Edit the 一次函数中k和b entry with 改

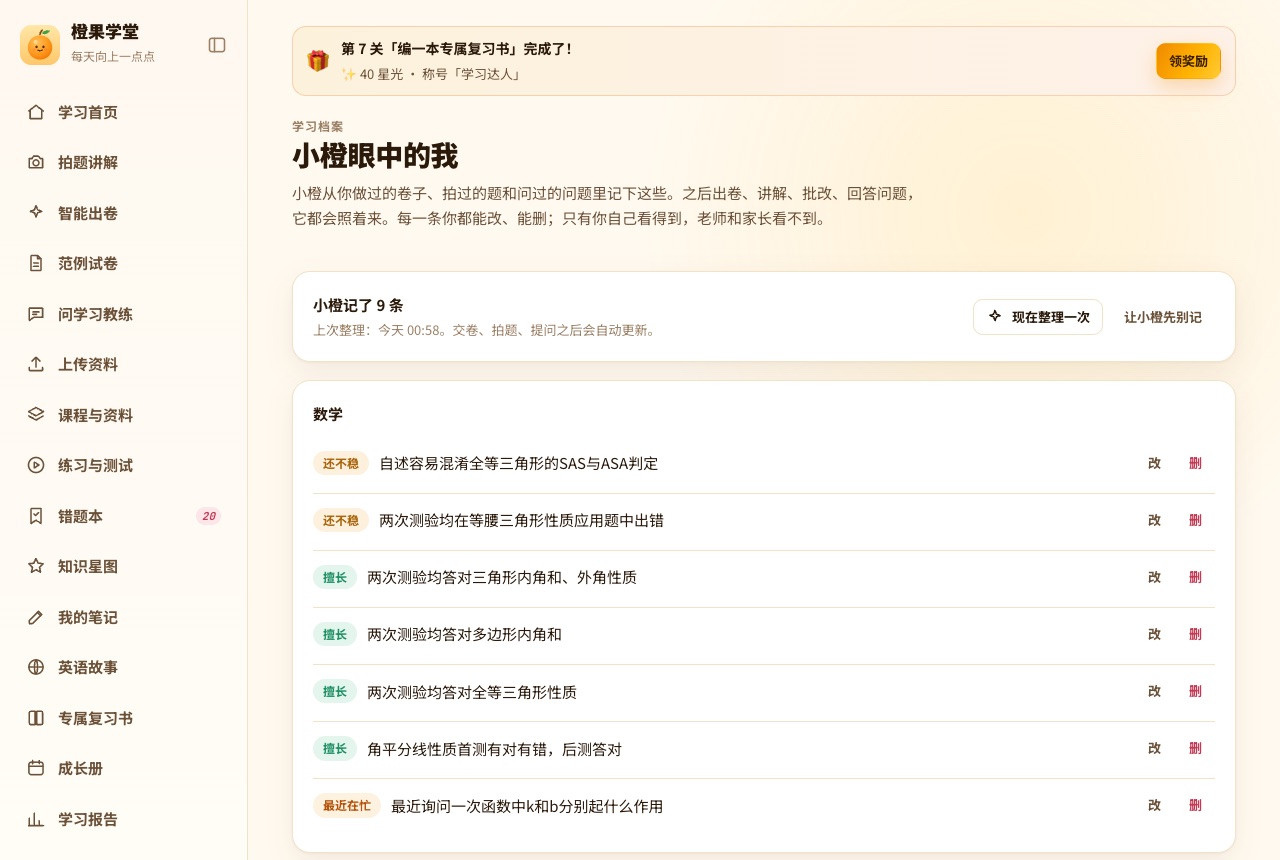1154,805
